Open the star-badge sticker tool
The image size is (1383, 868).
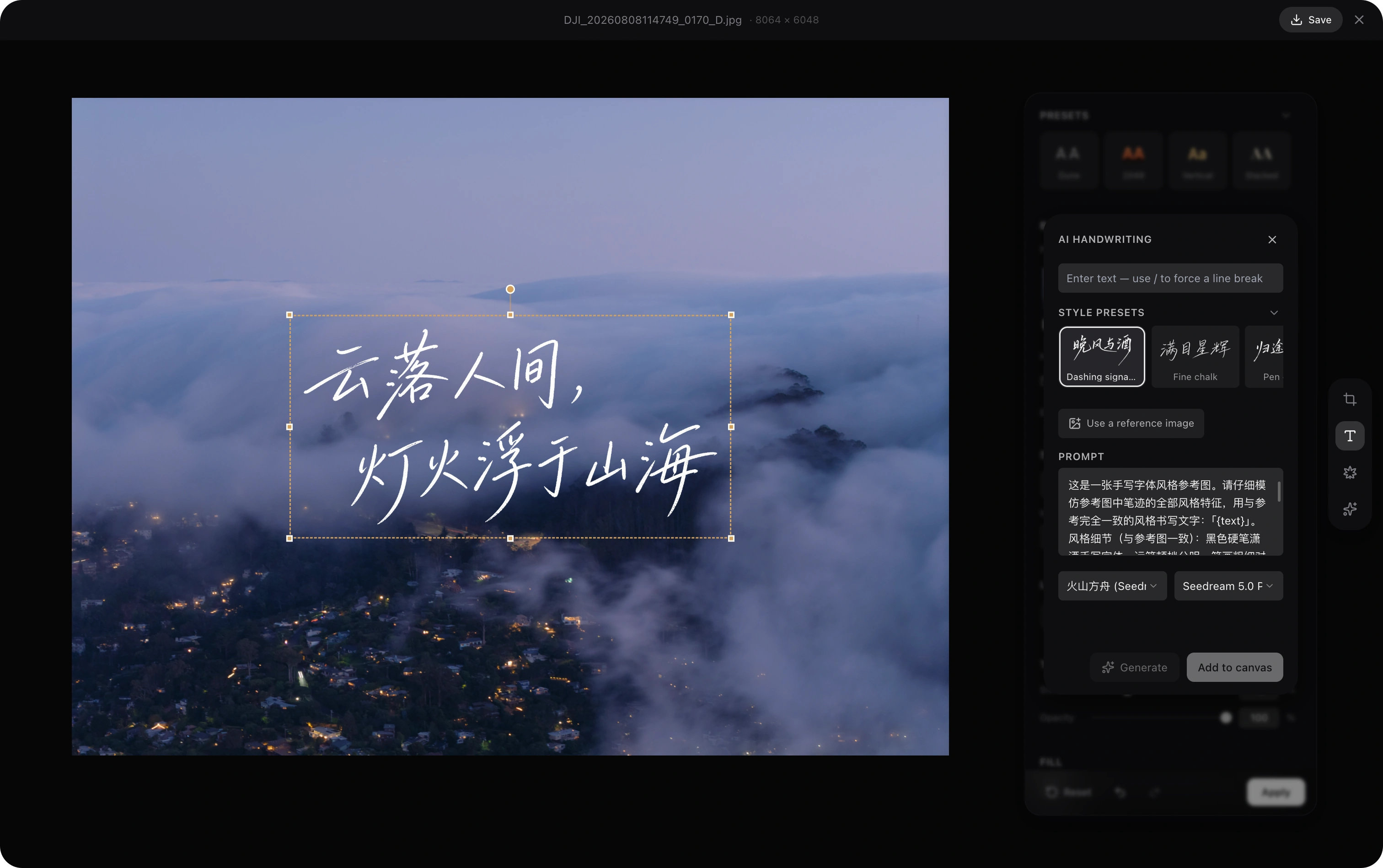[x=1350, y=472]
